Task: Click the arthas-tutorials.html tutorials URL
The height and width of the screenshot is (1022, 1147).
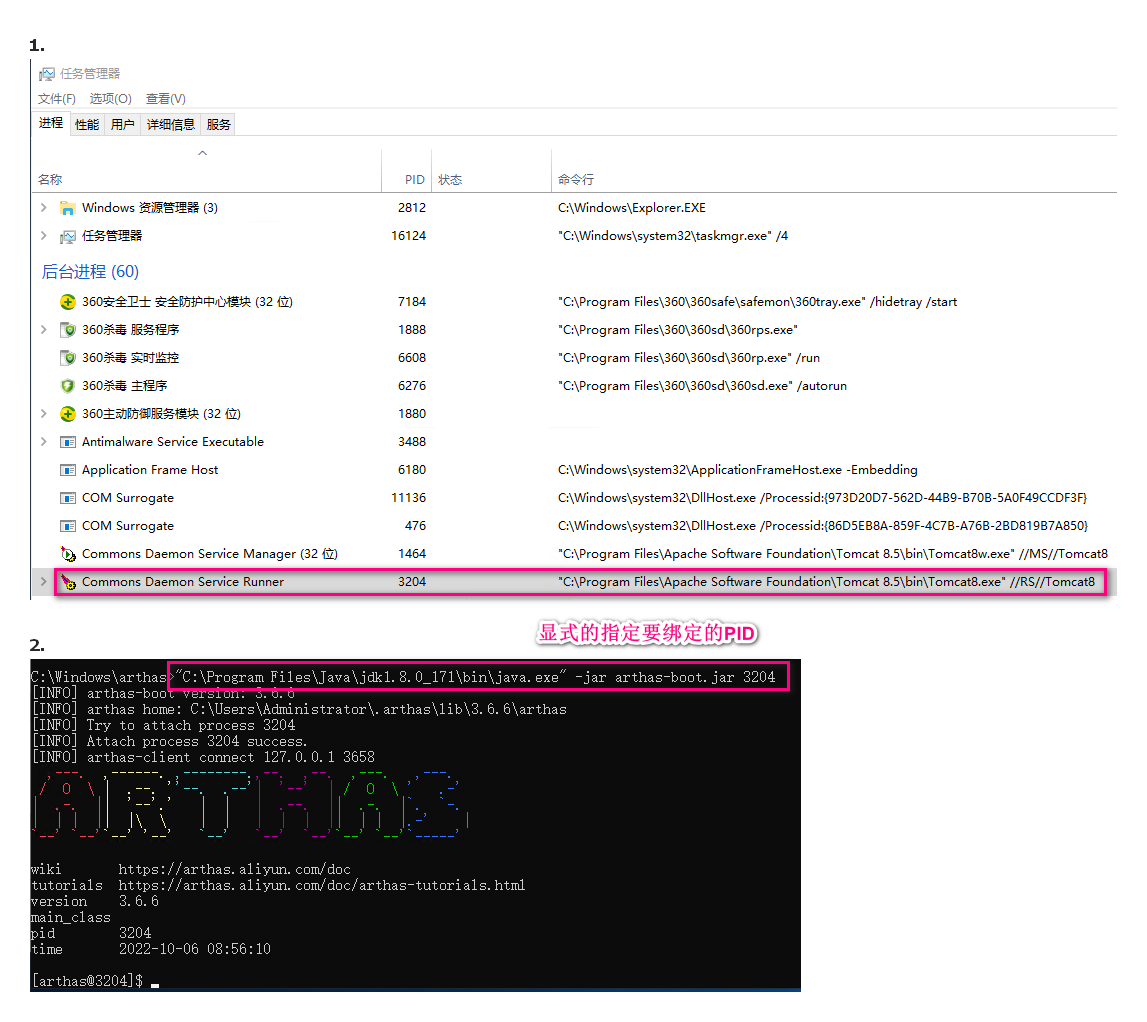Action: [322, 885]
